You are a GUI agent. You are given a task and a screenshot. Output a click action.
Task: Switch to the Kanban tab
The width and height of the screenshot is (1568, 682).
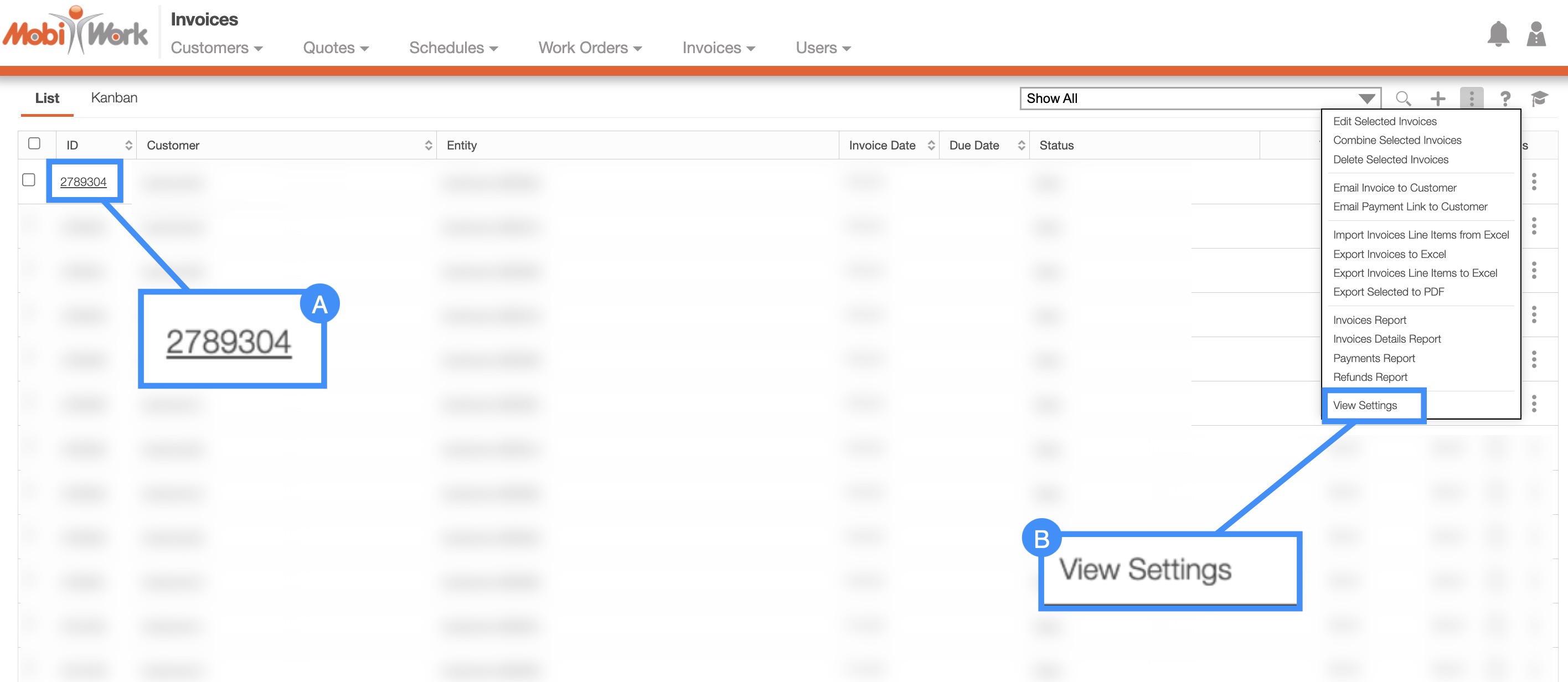tap(114, 98)
